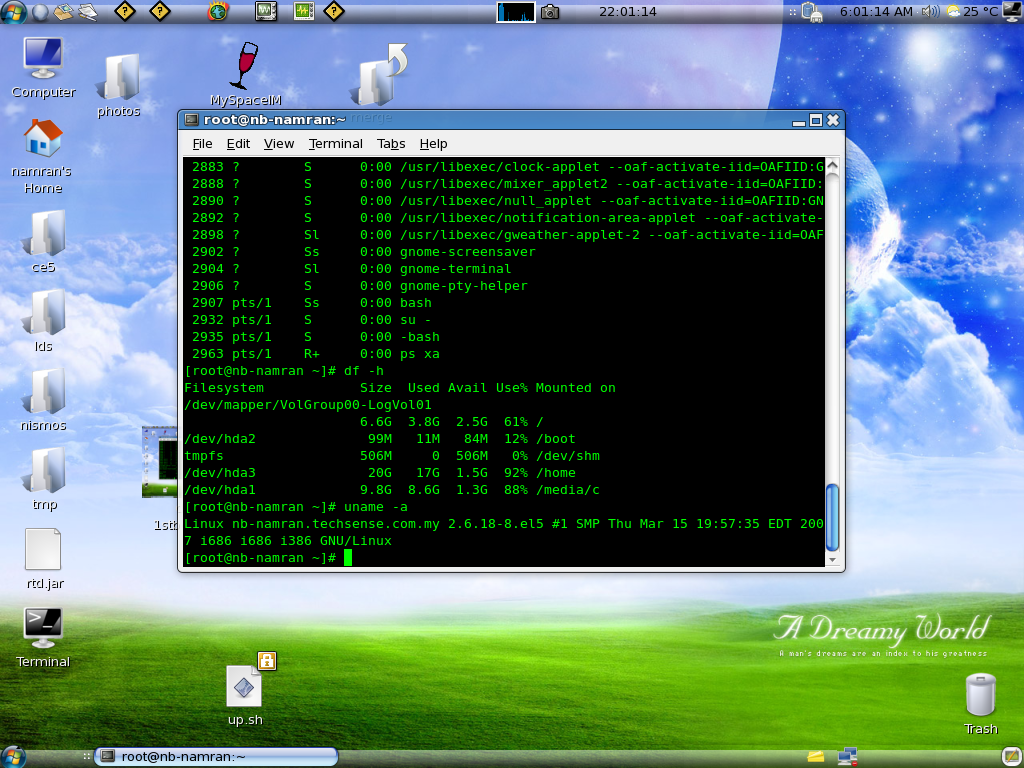Open the Trash icon on desktop
Image resolution: width=1024 pixels, height=768 pixels.
(x=980, y=696)
